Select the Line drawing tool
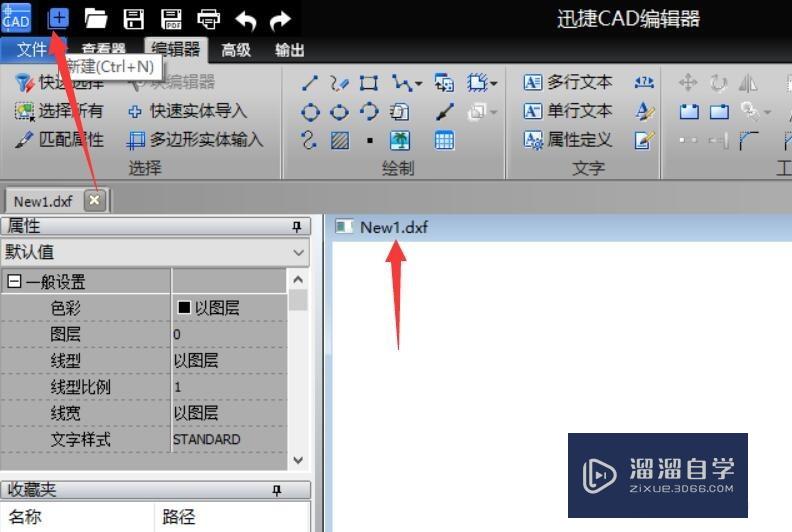The width and height of the screenshot is (792, 532). 309,83
